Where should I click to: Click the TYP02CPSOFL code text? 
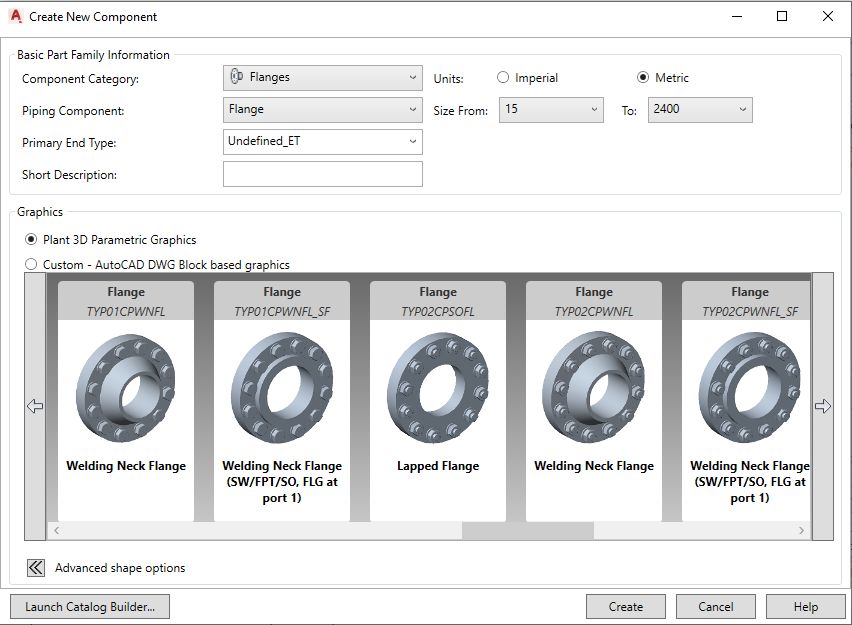437,311
